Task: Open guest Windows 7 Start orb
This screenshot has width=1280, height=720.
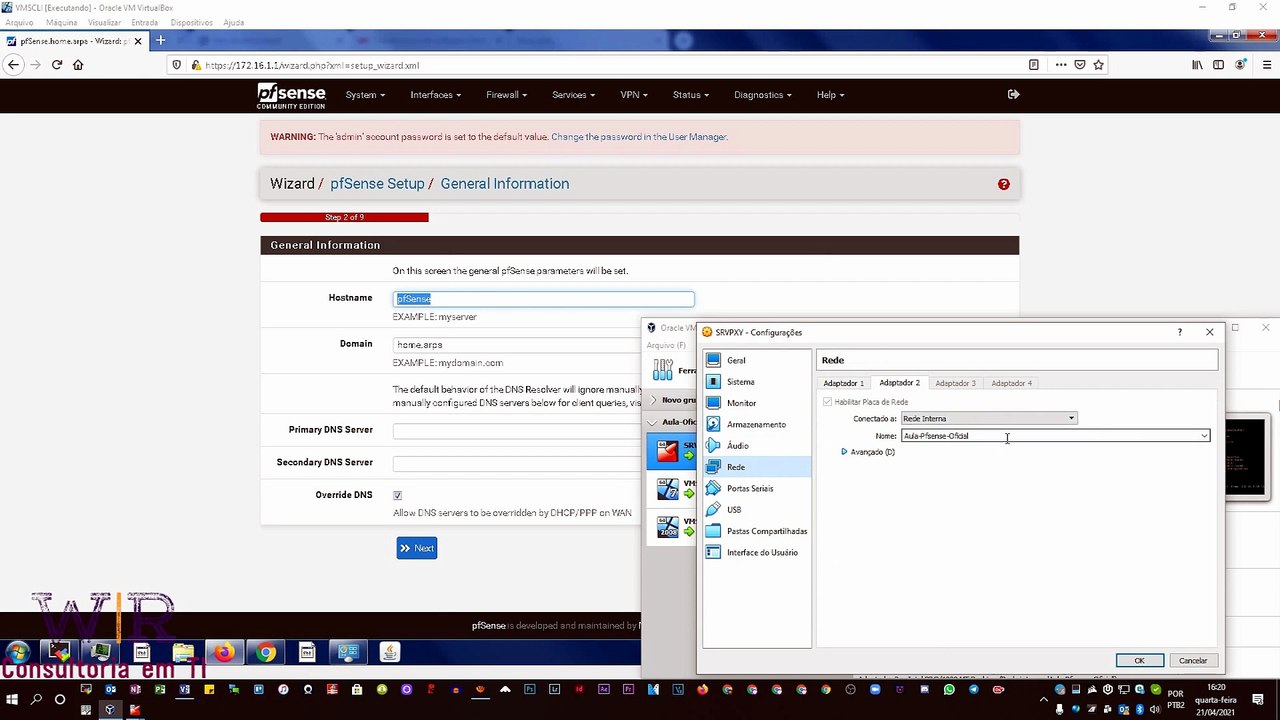Action: 17,653
